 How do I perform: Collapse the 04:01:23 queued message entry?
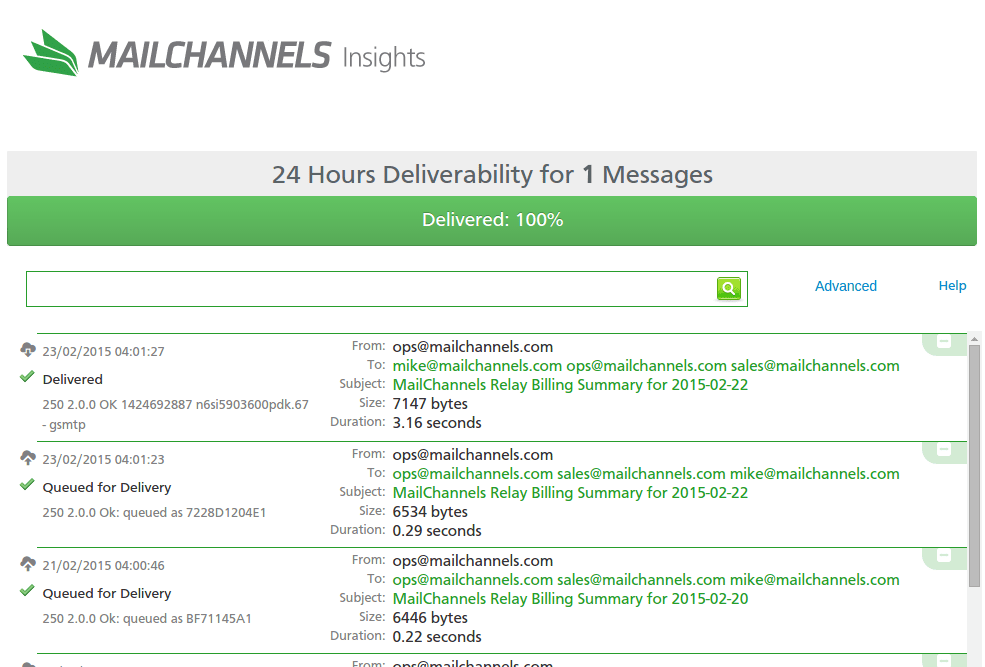(x=944, y=450)
